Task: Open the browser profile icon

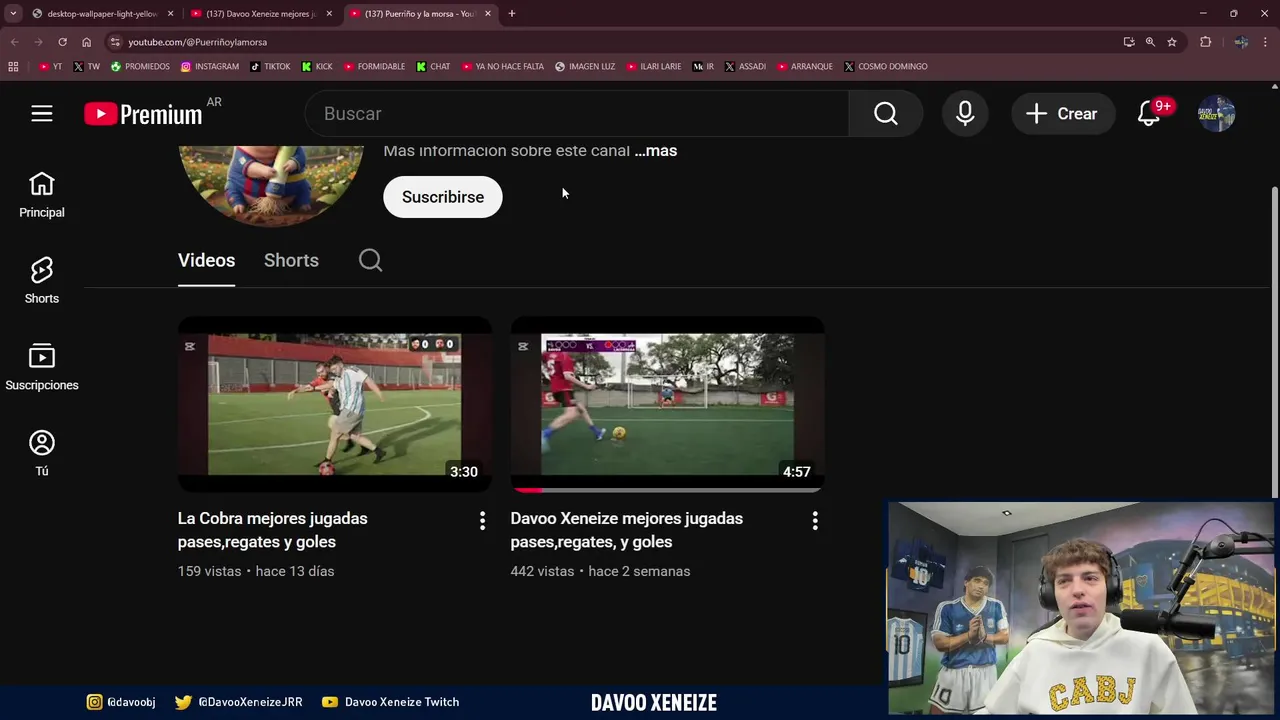Action: coord(1241,42)
